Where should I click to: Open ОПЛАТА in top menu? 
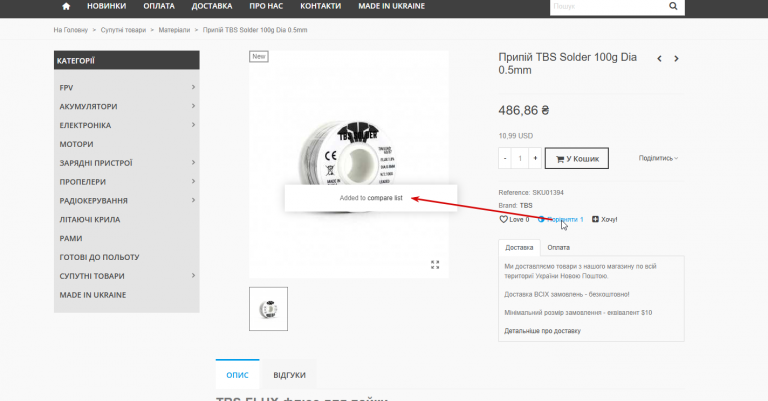click(x=159, y=6)
